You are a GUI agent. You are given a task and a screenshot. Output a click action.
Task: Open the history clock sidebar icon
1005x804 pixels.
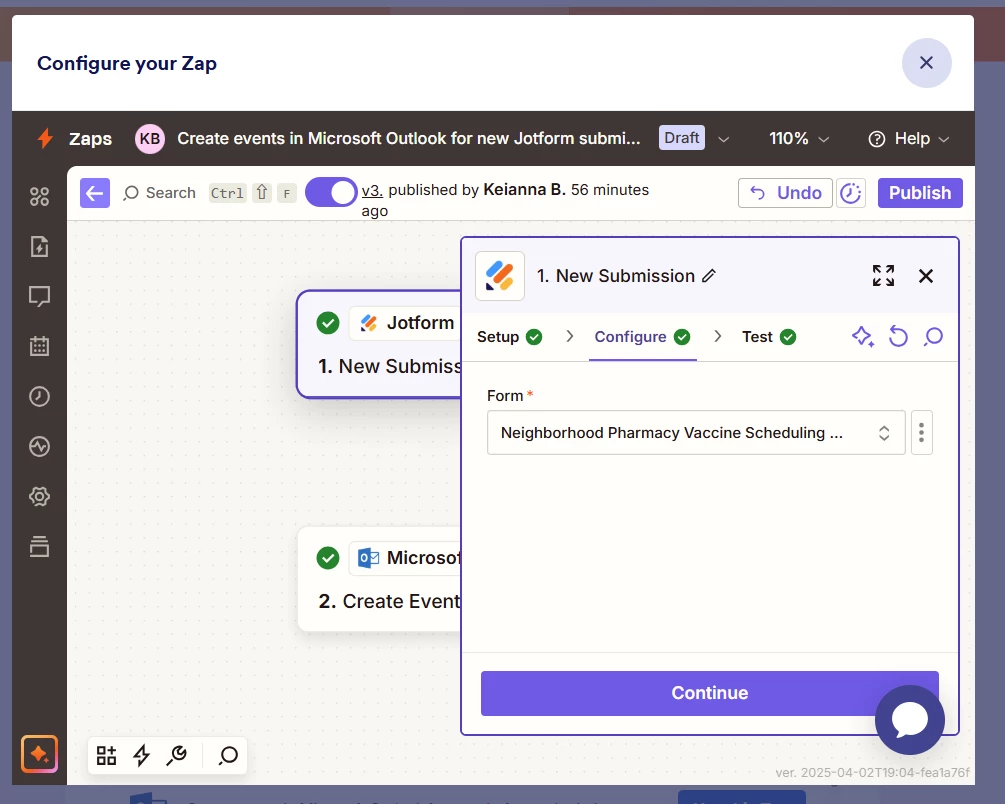[x=39, y=396]
